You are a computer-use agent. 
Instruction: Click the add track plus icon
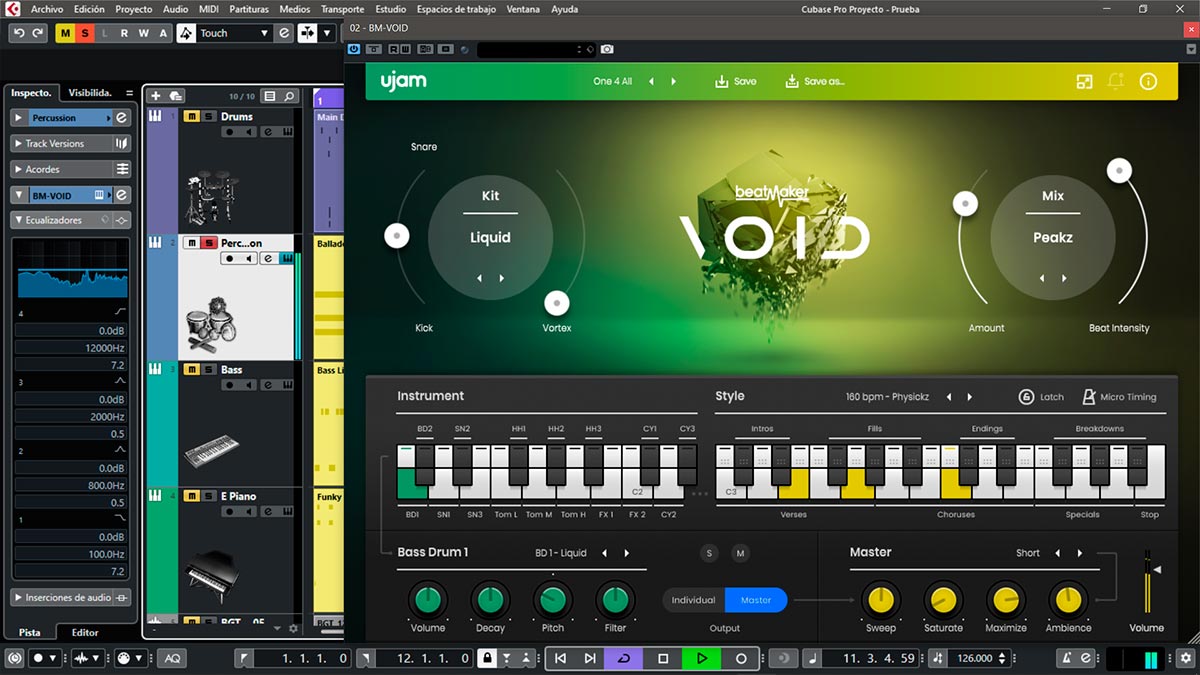pos(155,96)
